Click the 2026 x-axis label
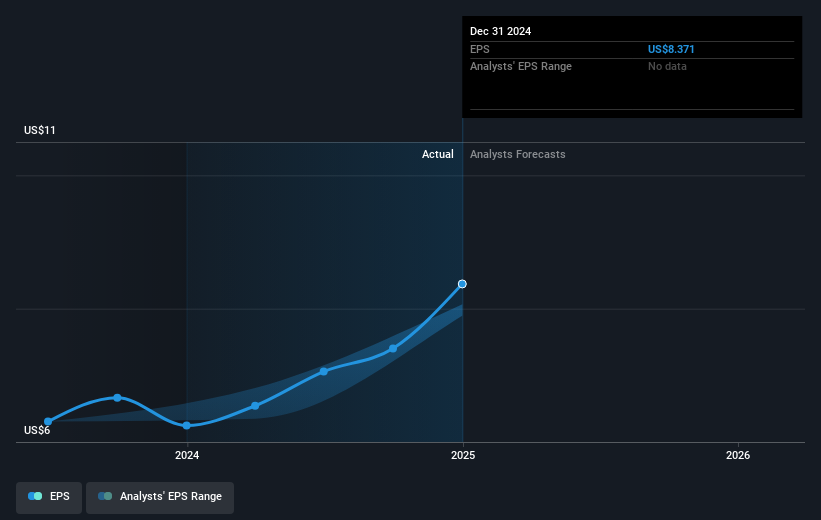Screen dimensions: 821x520 pyautogui.click(x=738, y=455)
